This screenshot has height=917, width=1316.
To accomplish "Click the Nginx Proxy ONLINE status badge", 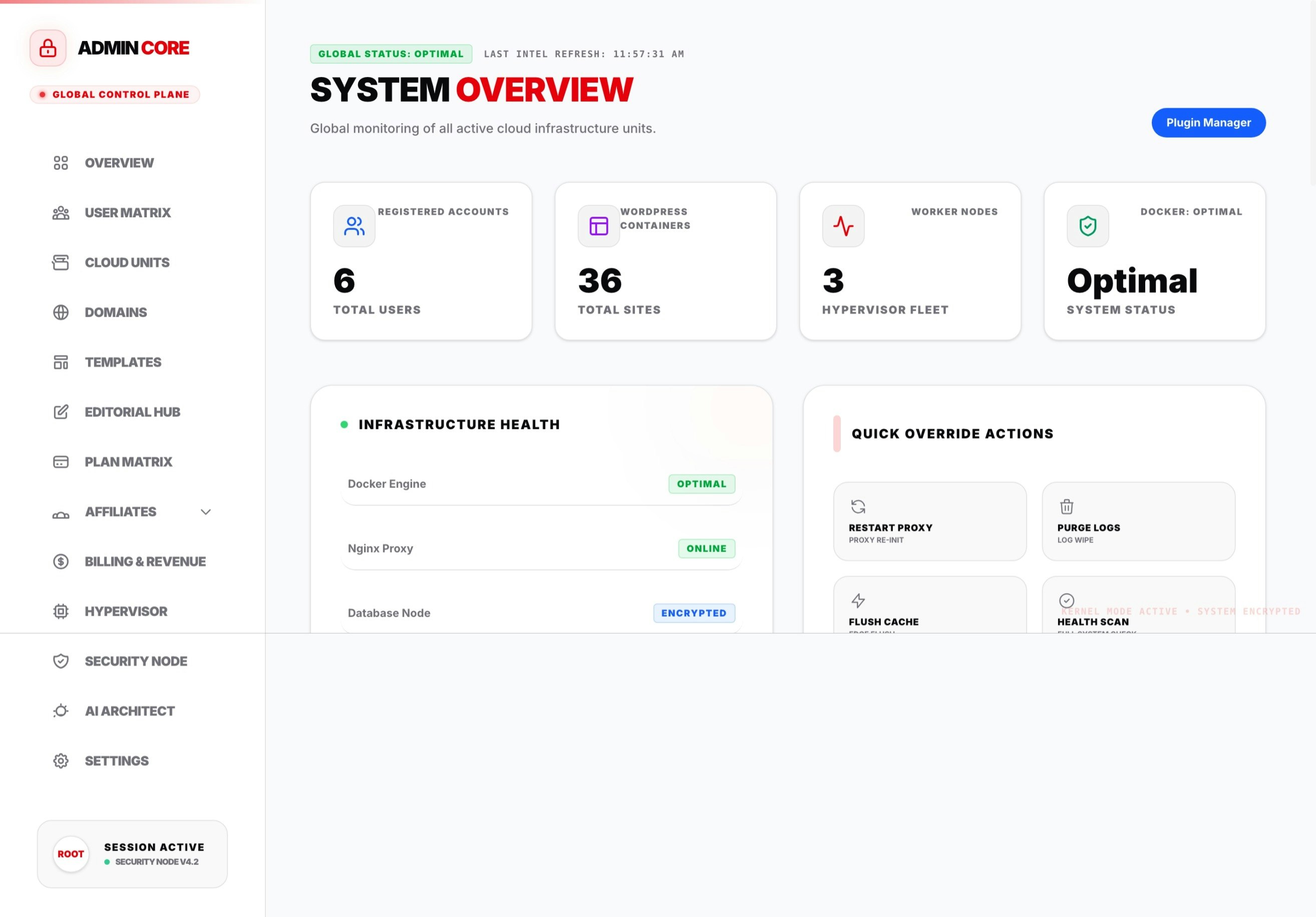I will pos(707,548).
